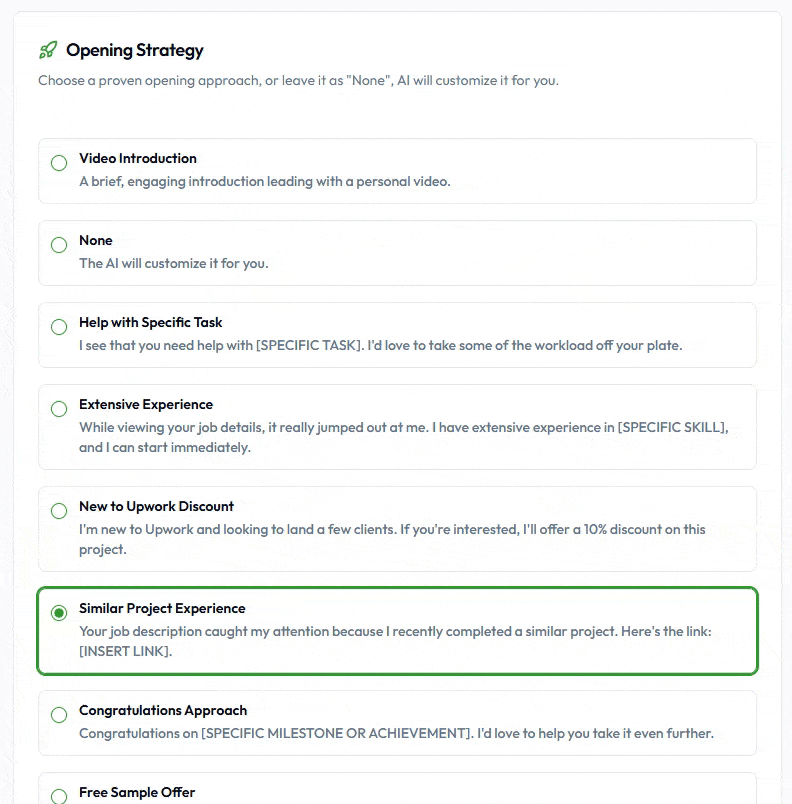Click the "Congratulations Approach" option title
Viewport: 792px width, 804px height.
click(x=163, y=710)
